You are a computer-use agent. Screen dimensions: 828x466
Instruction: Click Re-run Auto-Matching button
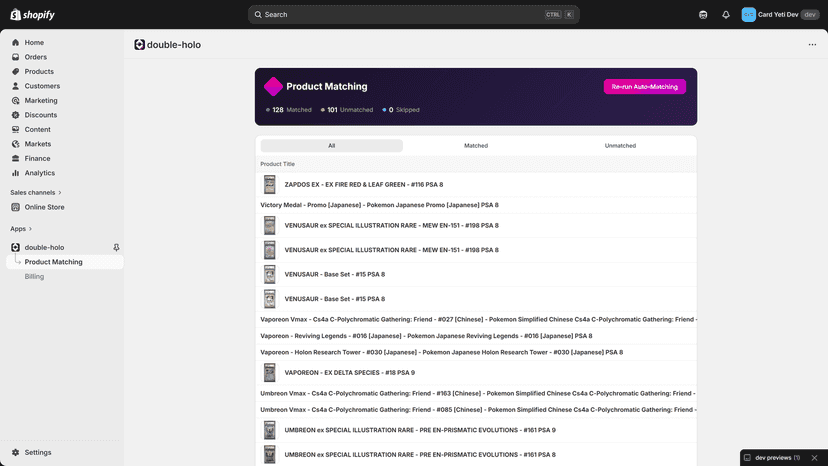click(x=645, y=87)
